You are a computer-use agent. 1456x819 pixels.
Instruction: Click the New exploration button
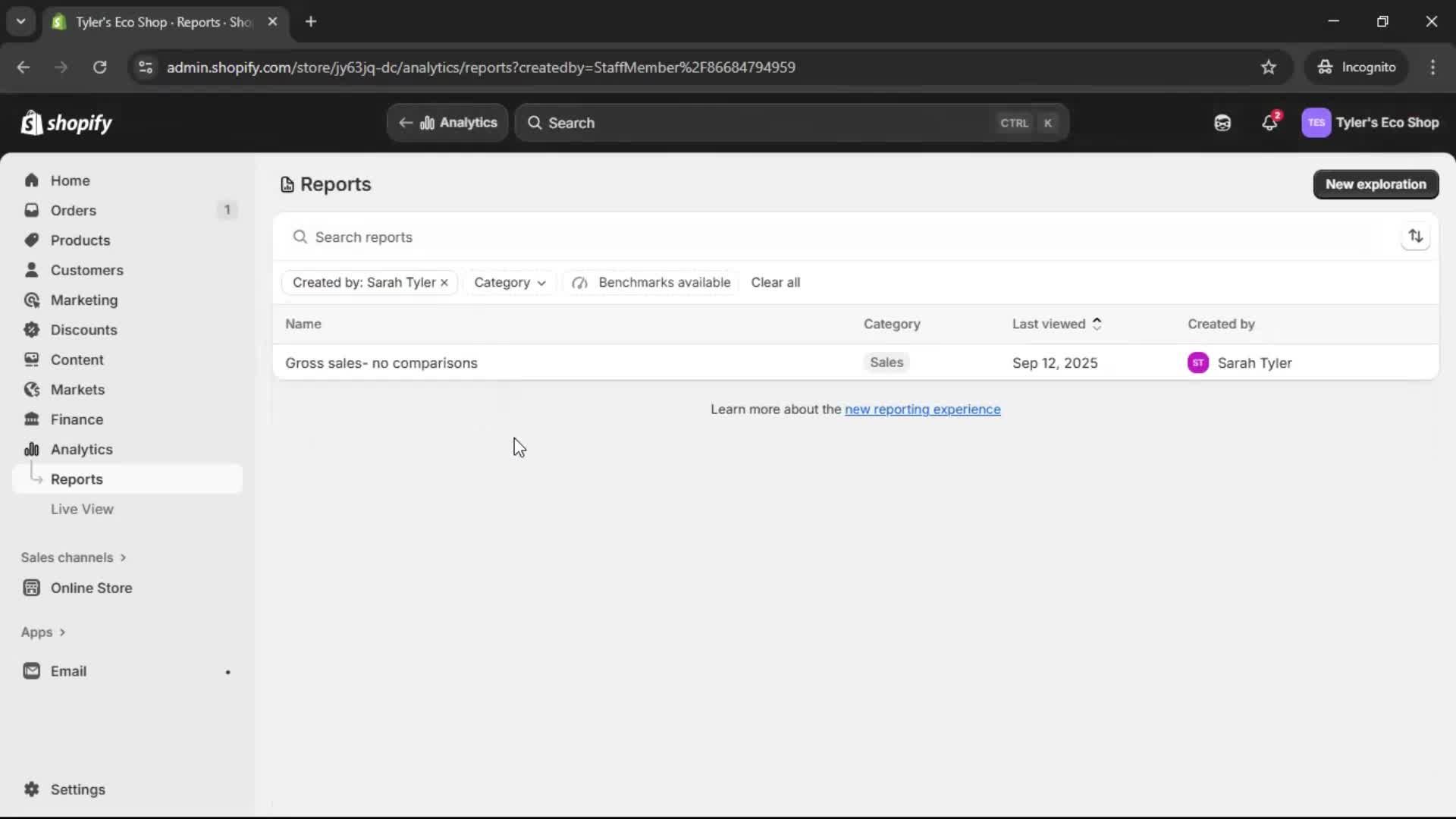[1375, 184]
